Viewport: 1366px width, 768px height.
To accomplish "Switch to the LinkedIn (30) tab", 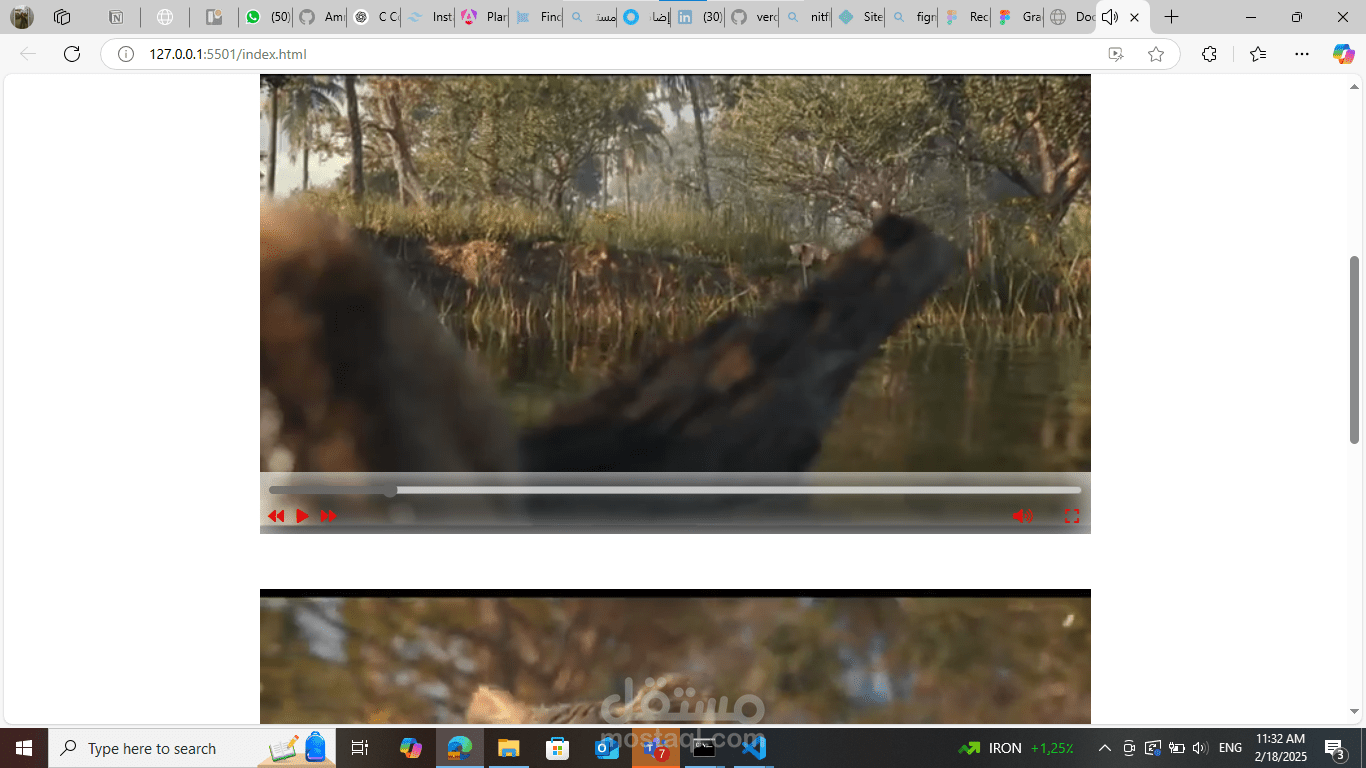I will click(x=700, y=17).
